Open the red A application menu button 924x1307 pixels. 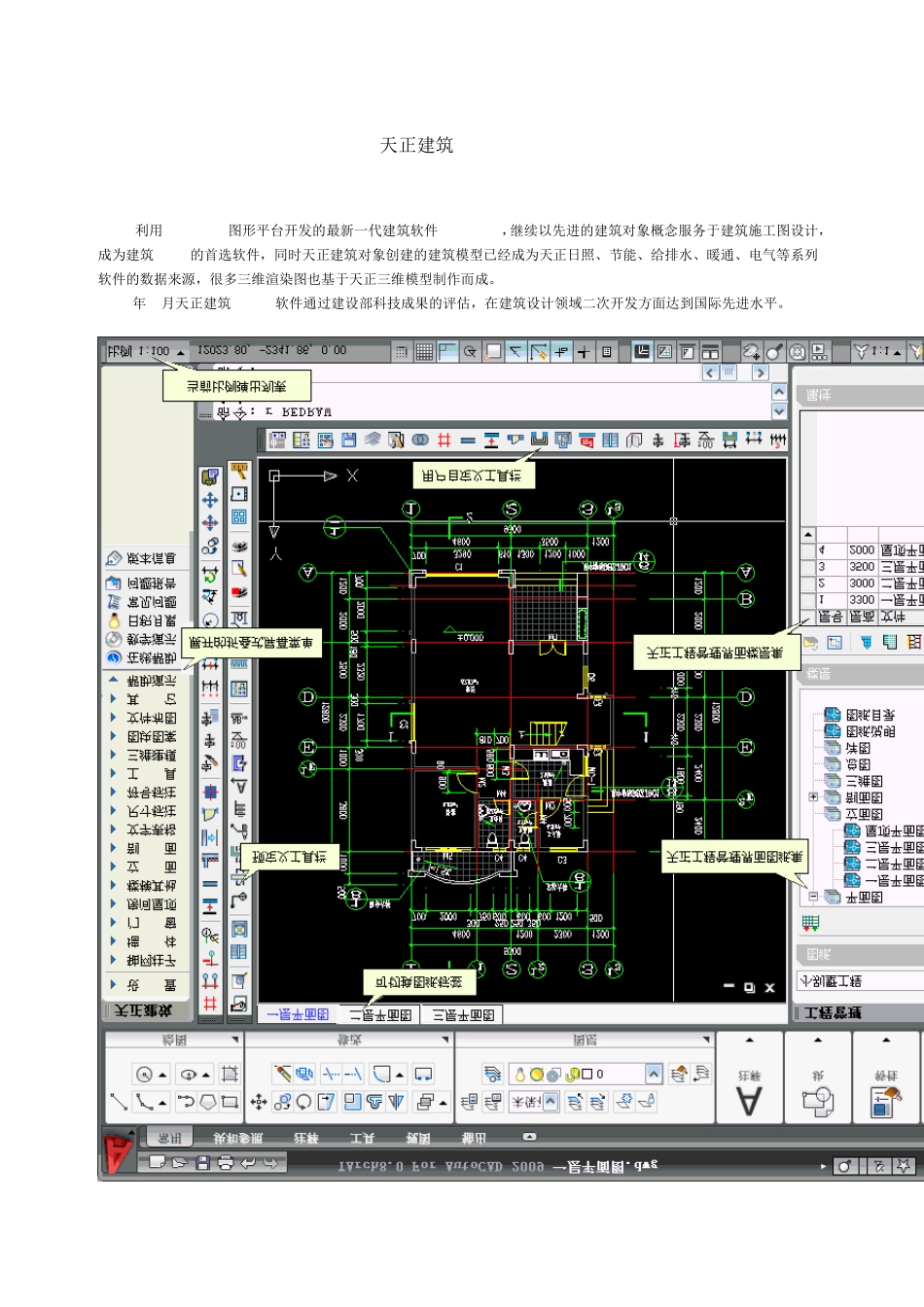[x=118, y=1154]
